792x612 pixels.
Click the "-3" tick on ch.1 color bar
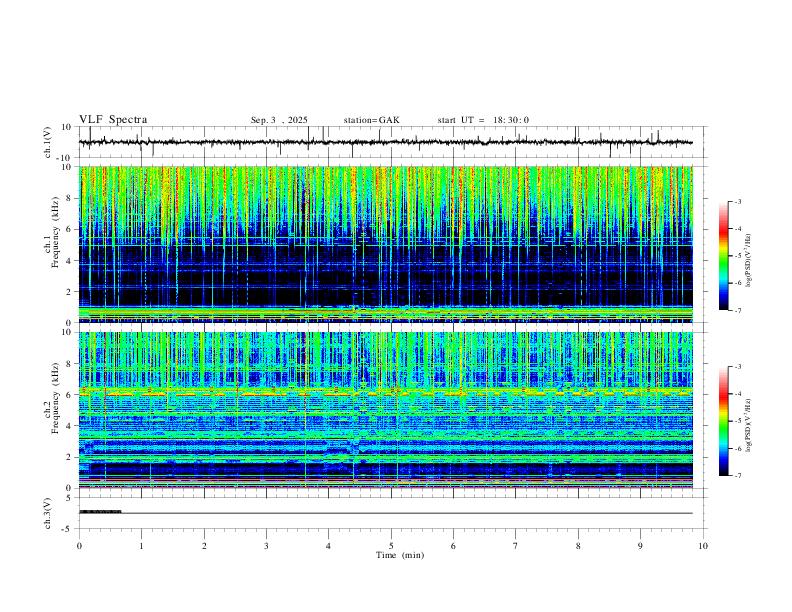point(737,201)
